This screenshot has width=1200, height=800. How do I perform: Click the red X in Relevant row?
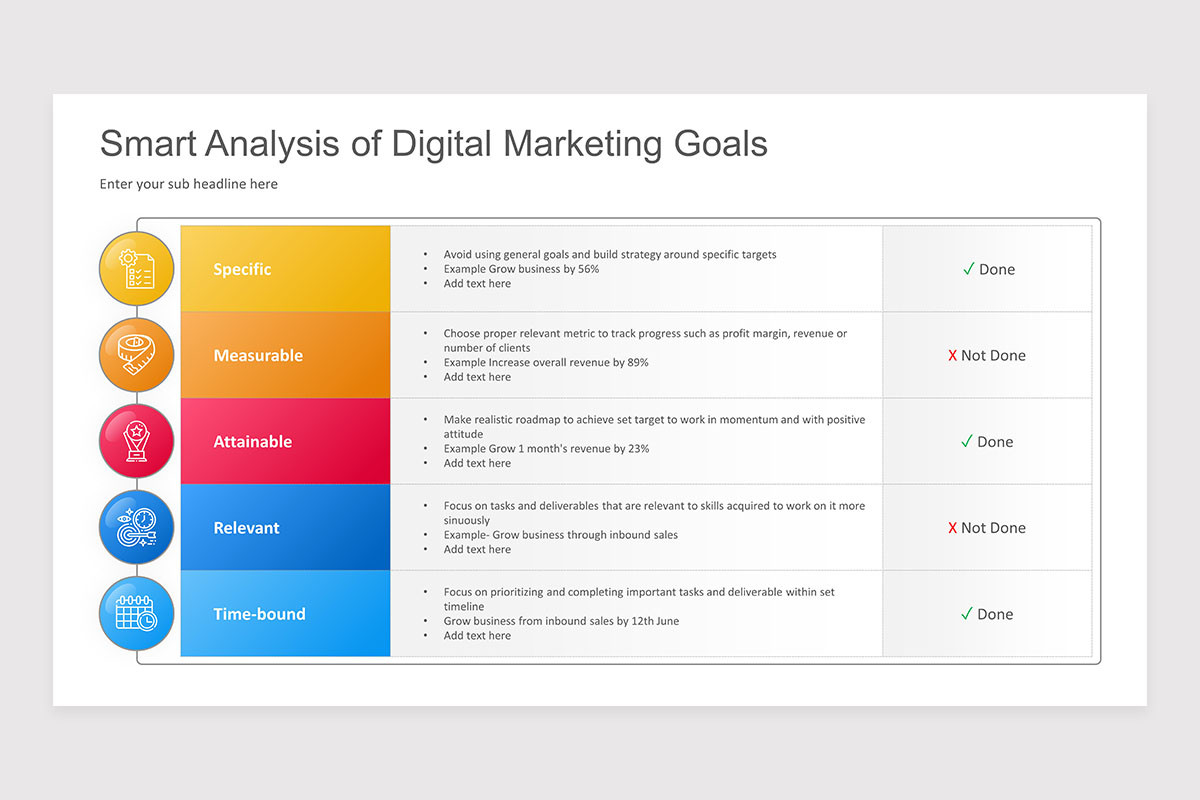(x=953, y=528)
